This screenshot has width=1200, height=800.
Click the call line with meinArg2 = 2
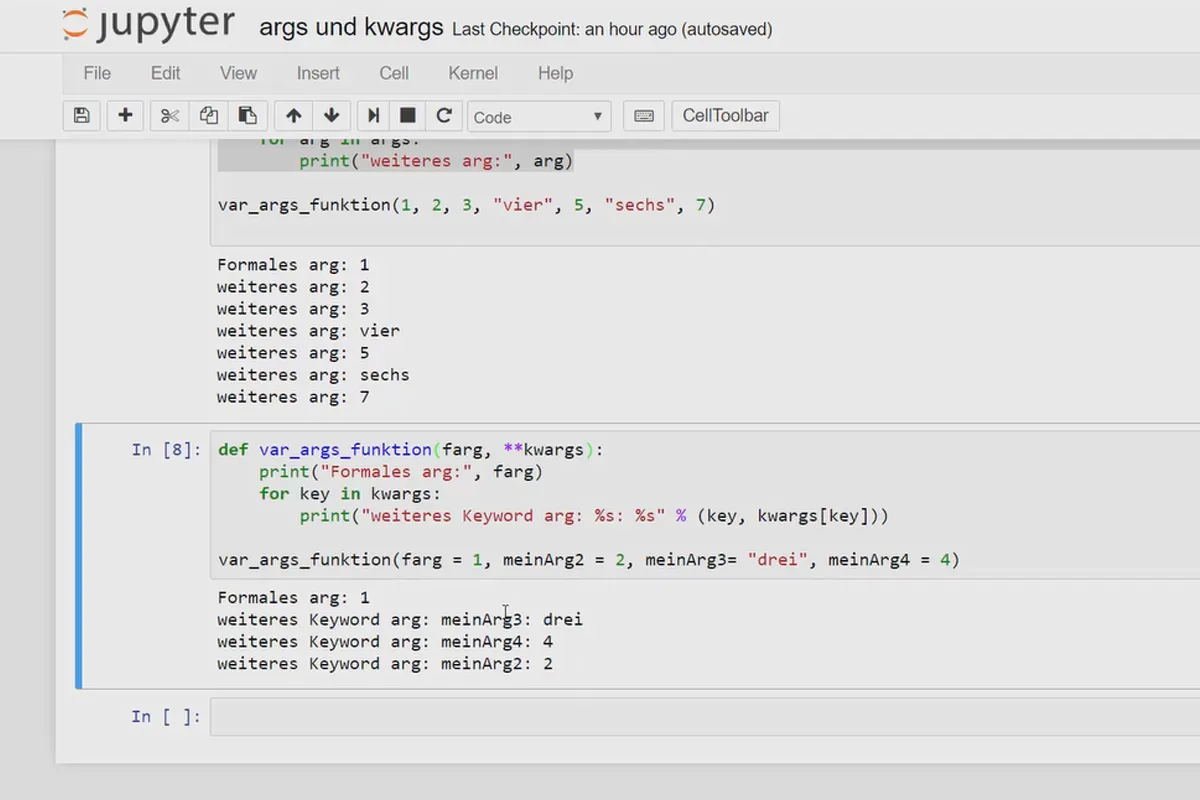click(x=589, y=560)
